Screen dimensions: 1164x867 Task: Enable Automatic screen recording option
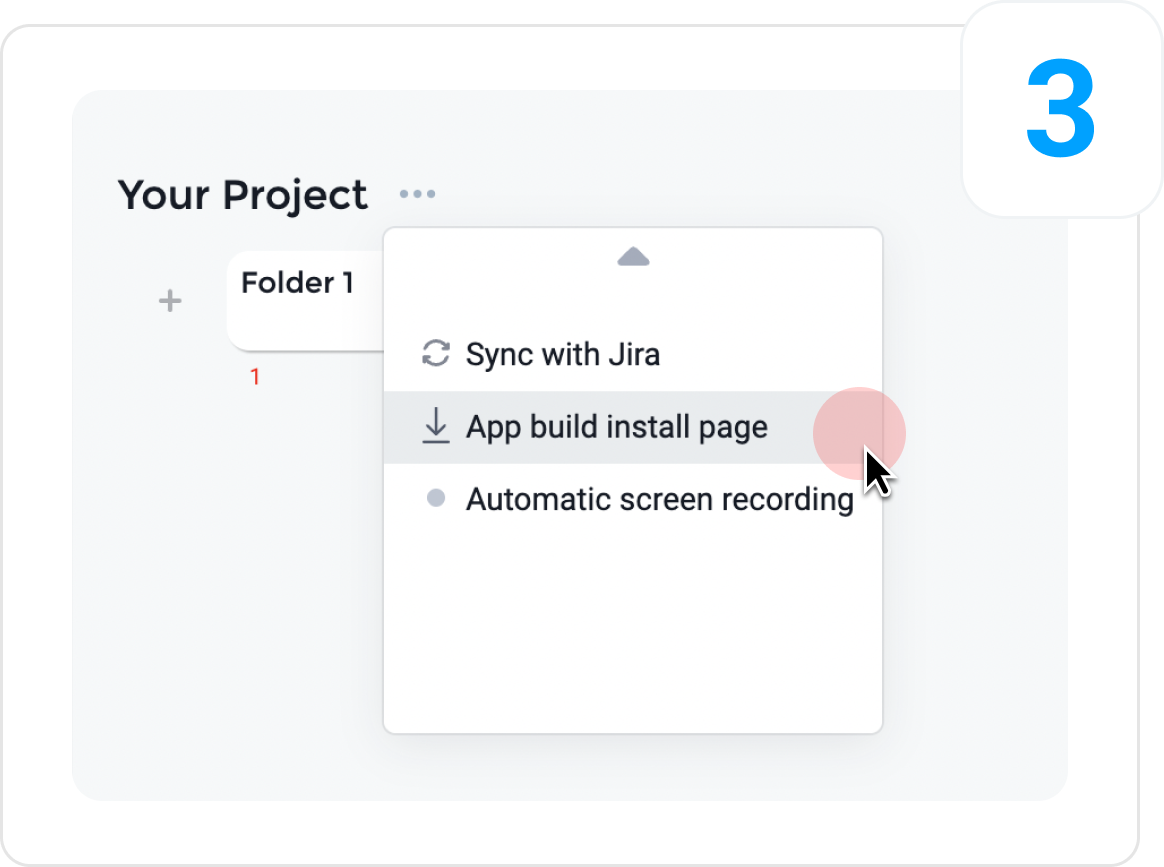pos(659,499)
